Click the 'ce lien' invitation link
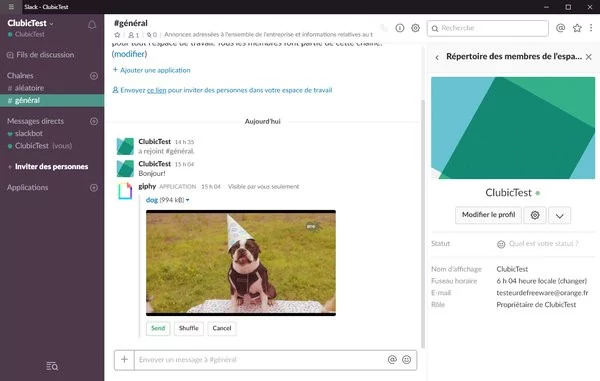This screenshot has width=600, height=381. coord(157,90)
